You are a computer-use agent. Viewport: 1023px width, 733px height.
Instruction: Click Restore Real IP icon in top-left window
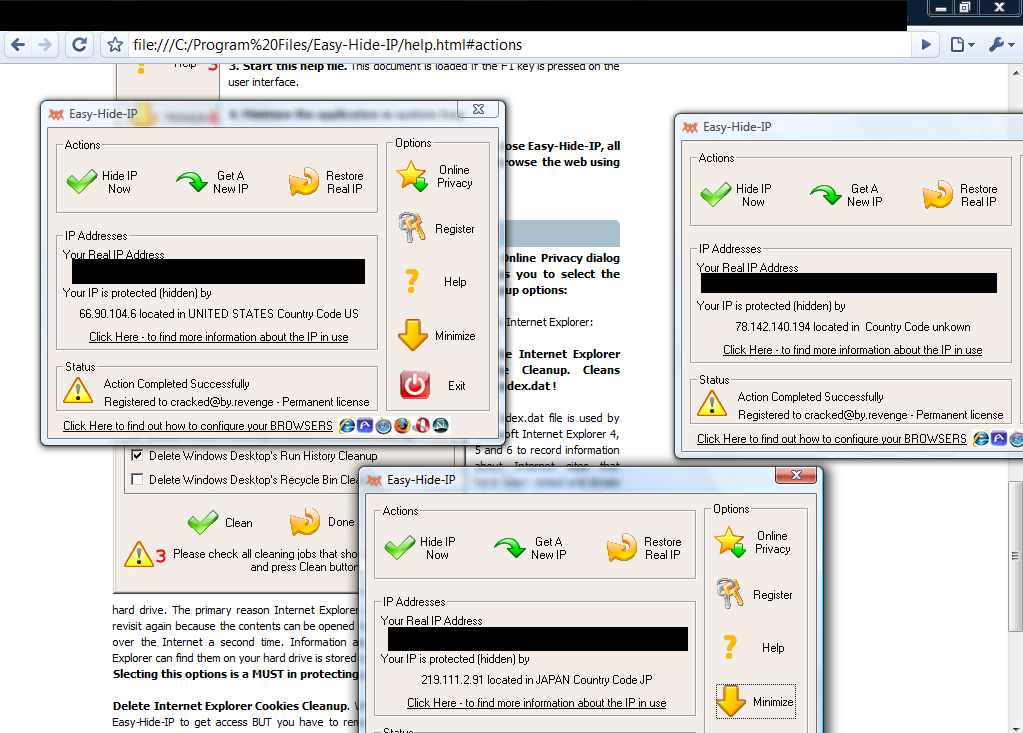[304, 182]
